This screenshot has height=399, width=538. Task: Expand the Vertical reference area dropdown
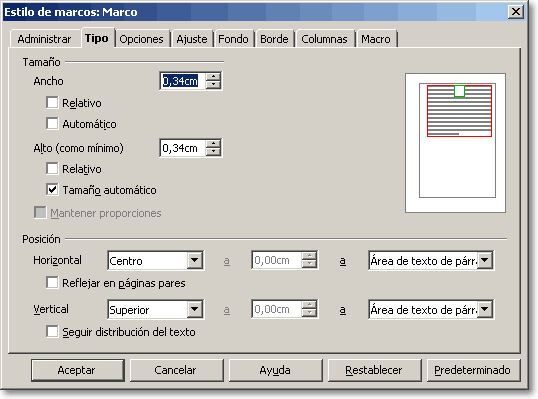485,310
